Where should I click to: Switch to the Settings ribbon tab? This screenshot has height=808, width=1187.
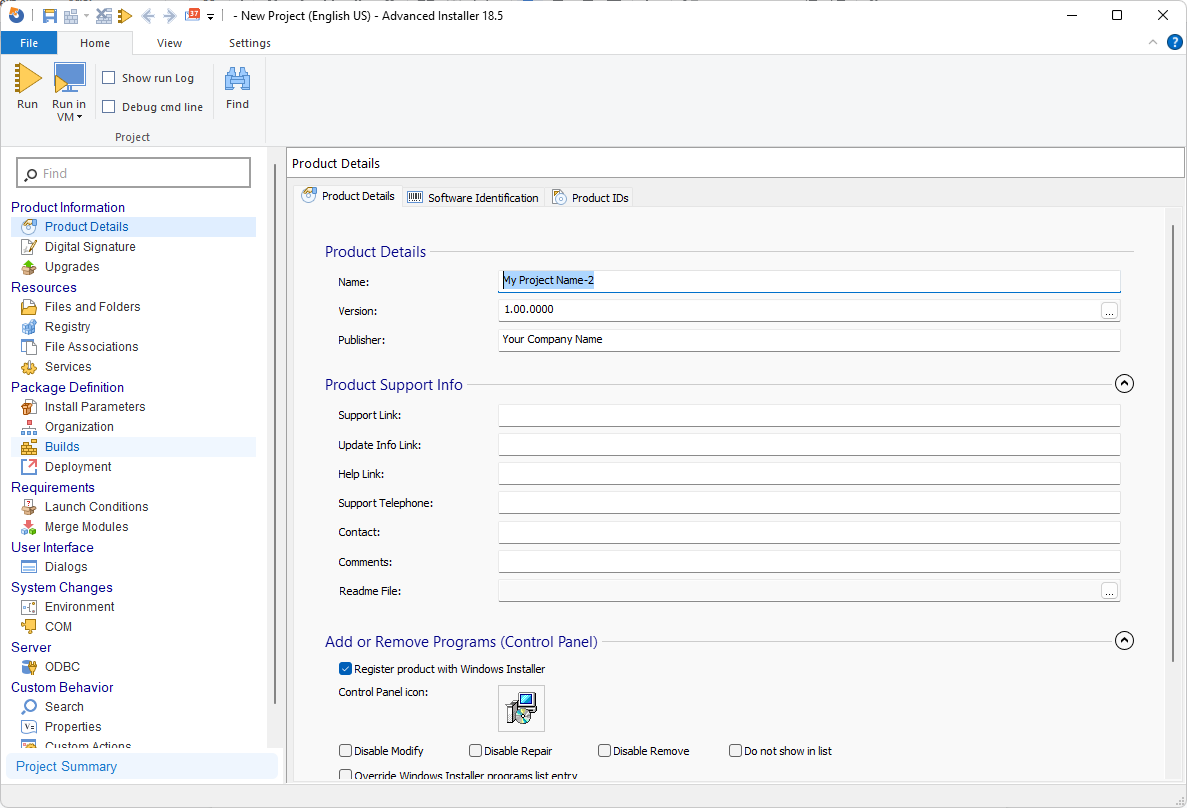250,43
